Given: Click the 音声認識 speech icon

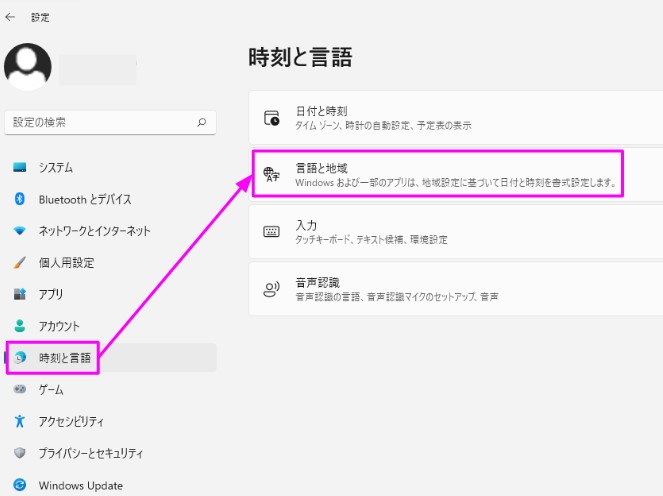Looking at the screenshot, I should (x=271, y=289).
